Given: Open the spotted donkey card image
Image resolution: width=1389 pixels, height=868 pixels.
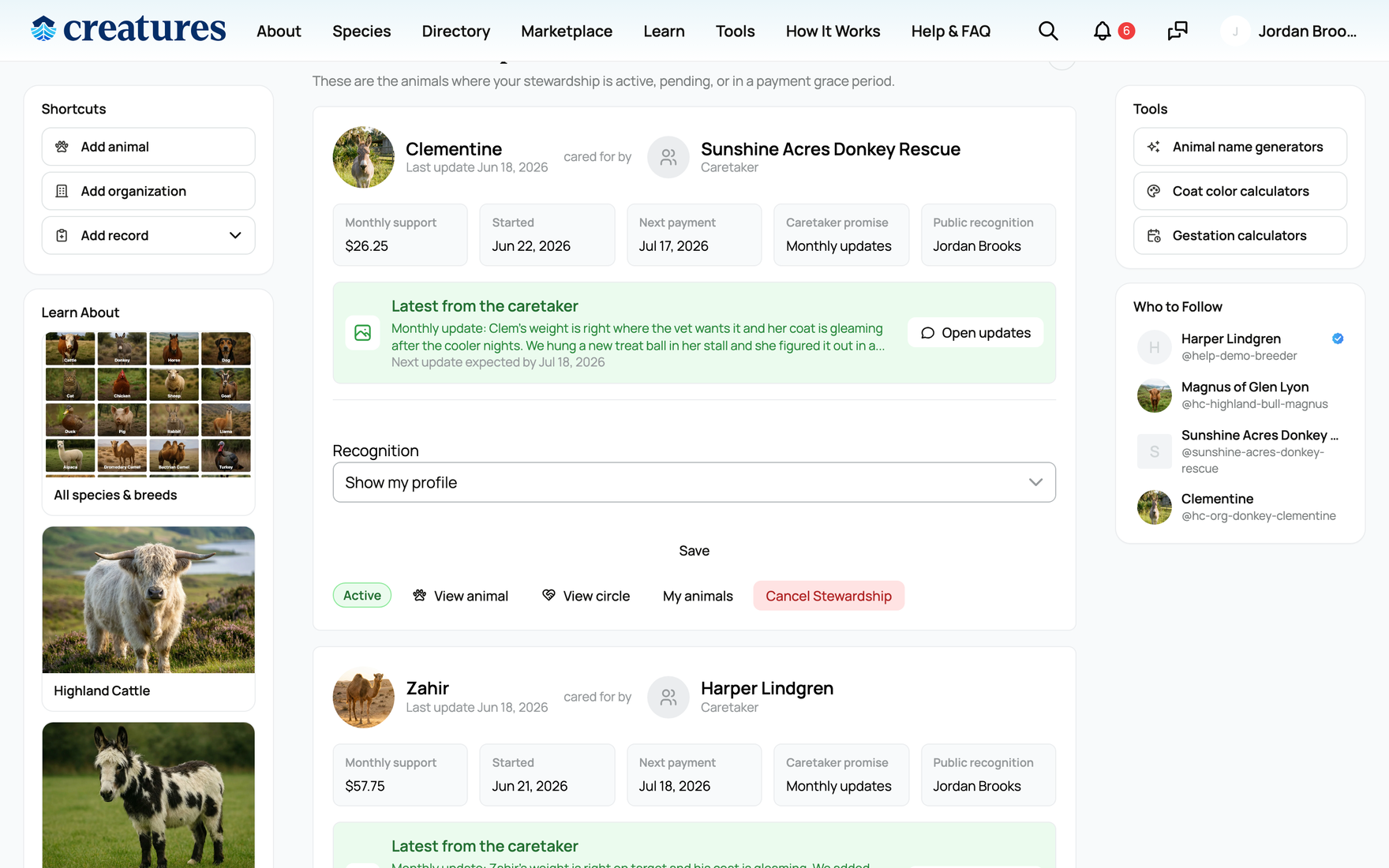Looking at the screenshot, I should pos(148,795).
